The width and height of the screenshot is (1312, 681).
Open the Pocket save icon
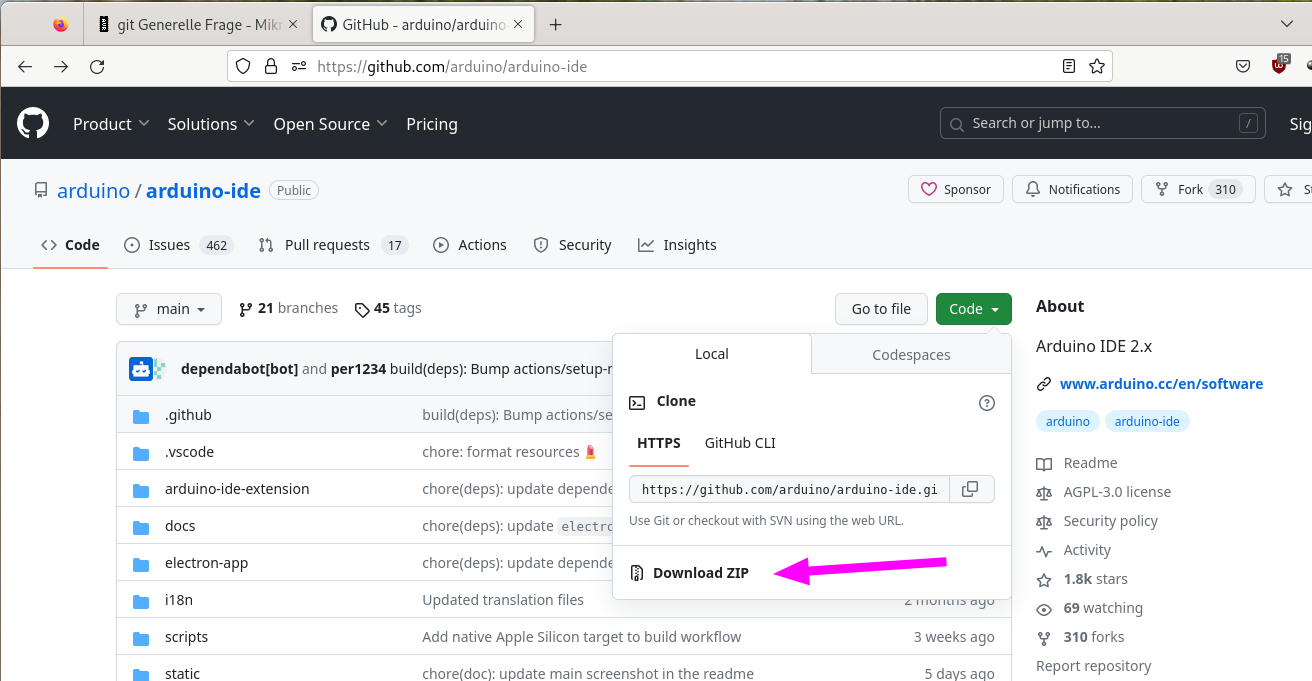(x=1243, y=67)
